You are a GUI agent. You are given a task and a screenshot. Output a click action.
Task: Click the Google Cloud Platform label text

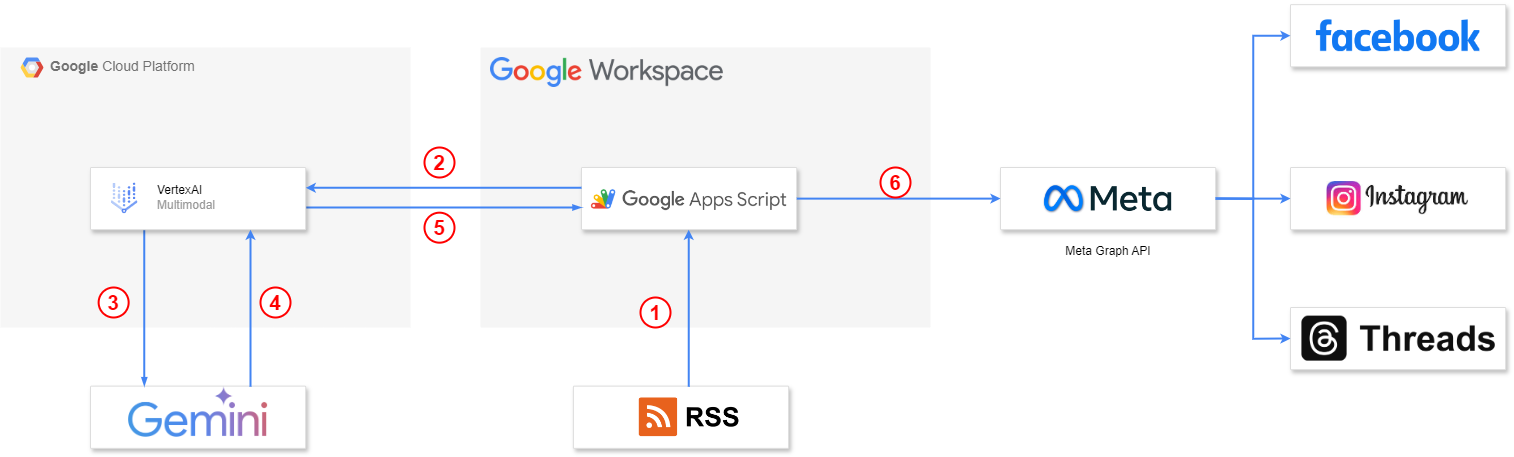pyautogui.click(x=122, y=67)
